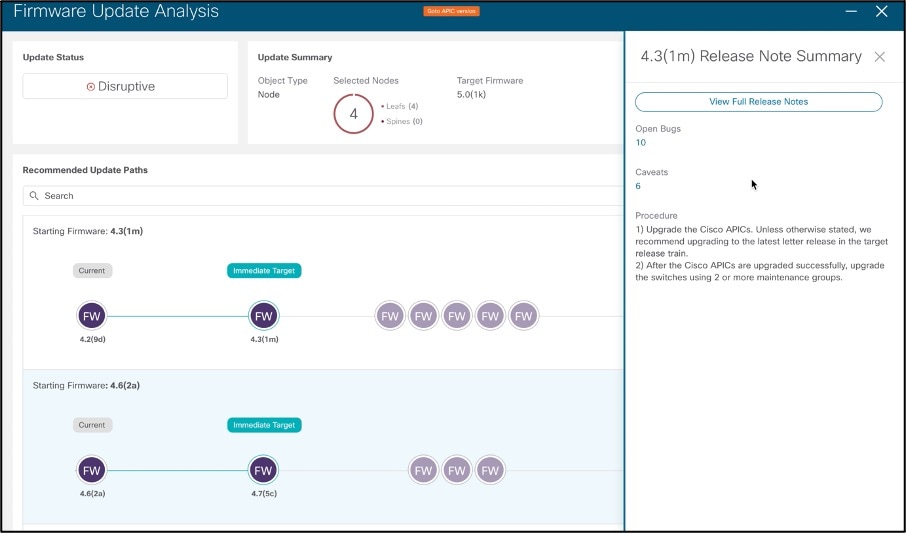Click the Current badge above 4.6(2a)
906x534 pixels.
pyautogui.click(x=92, y=425)
